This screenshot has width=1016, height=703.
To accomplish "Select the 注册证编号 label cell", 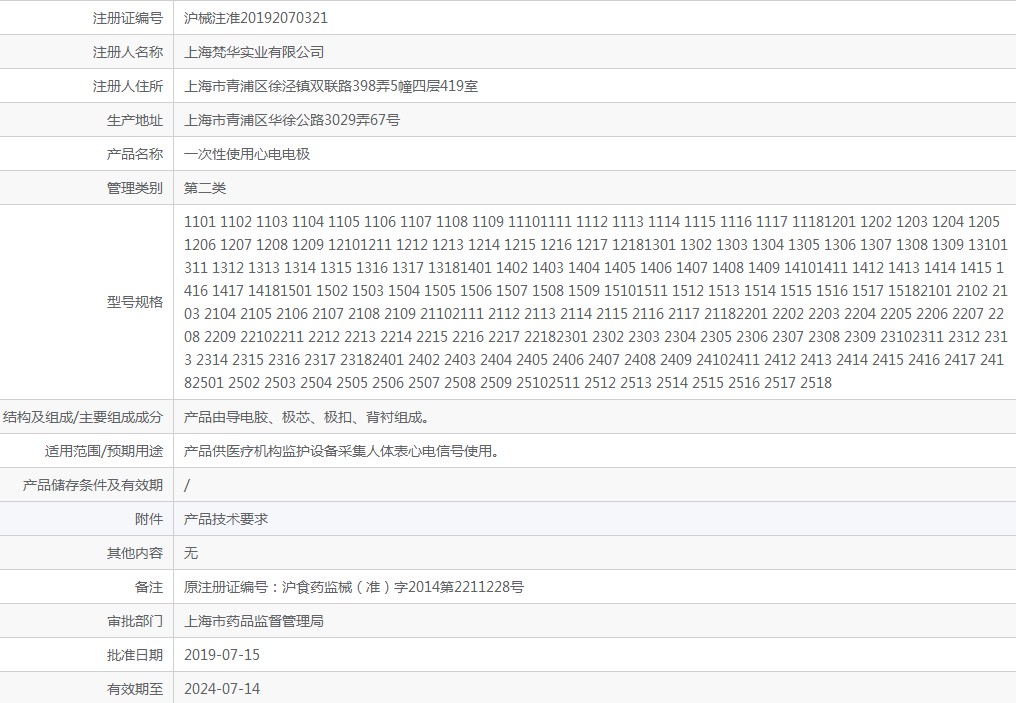I will [x=128, y=18].
